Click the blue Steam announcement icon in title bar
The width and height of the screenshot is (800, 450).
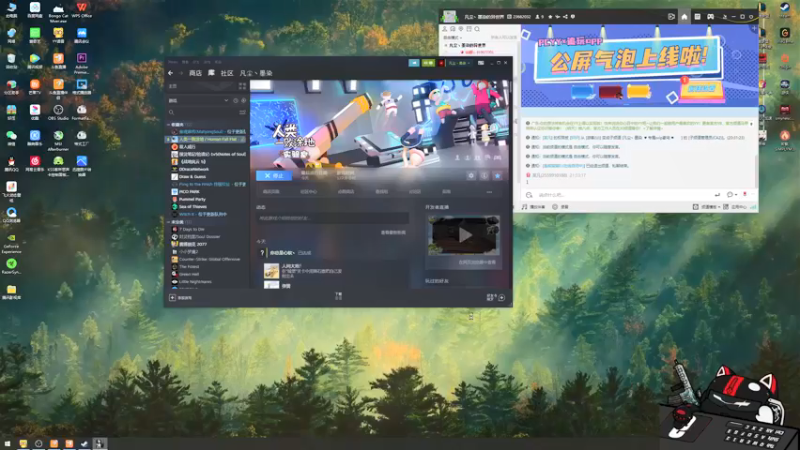(x=414, y=63)
